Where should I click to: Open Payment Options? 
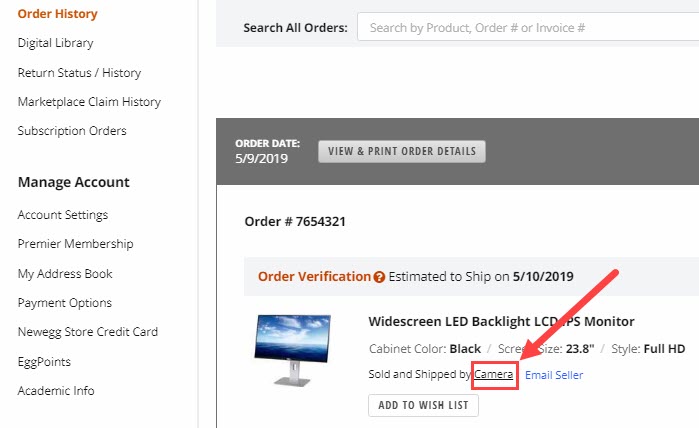point(65,303)
